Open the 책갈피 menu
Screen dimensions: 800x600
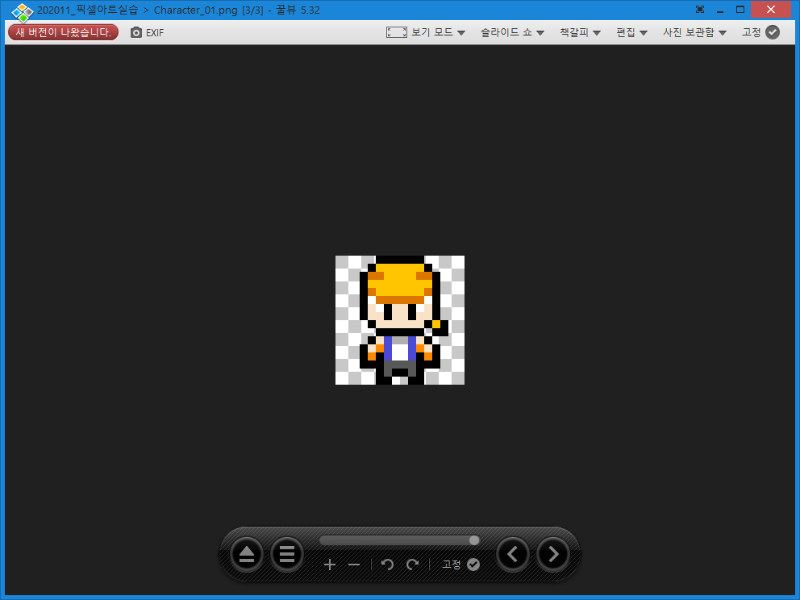[580, 32]
